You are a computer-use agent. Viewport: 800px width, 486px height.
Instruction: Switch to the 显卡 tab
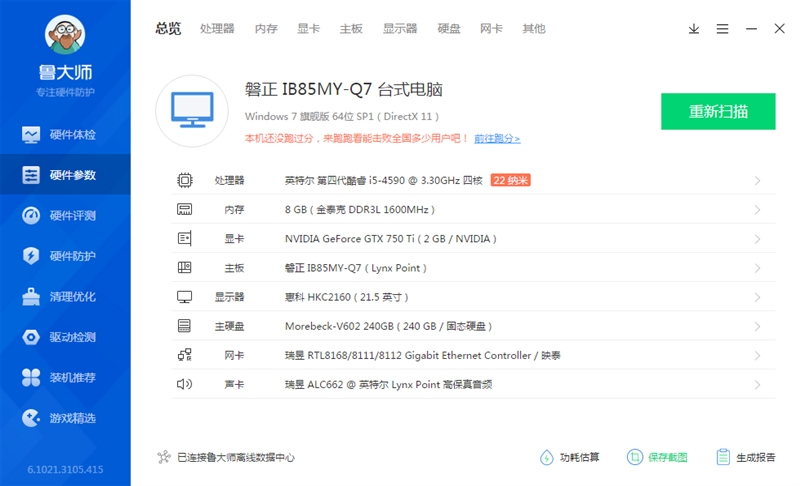click(309, 29)
